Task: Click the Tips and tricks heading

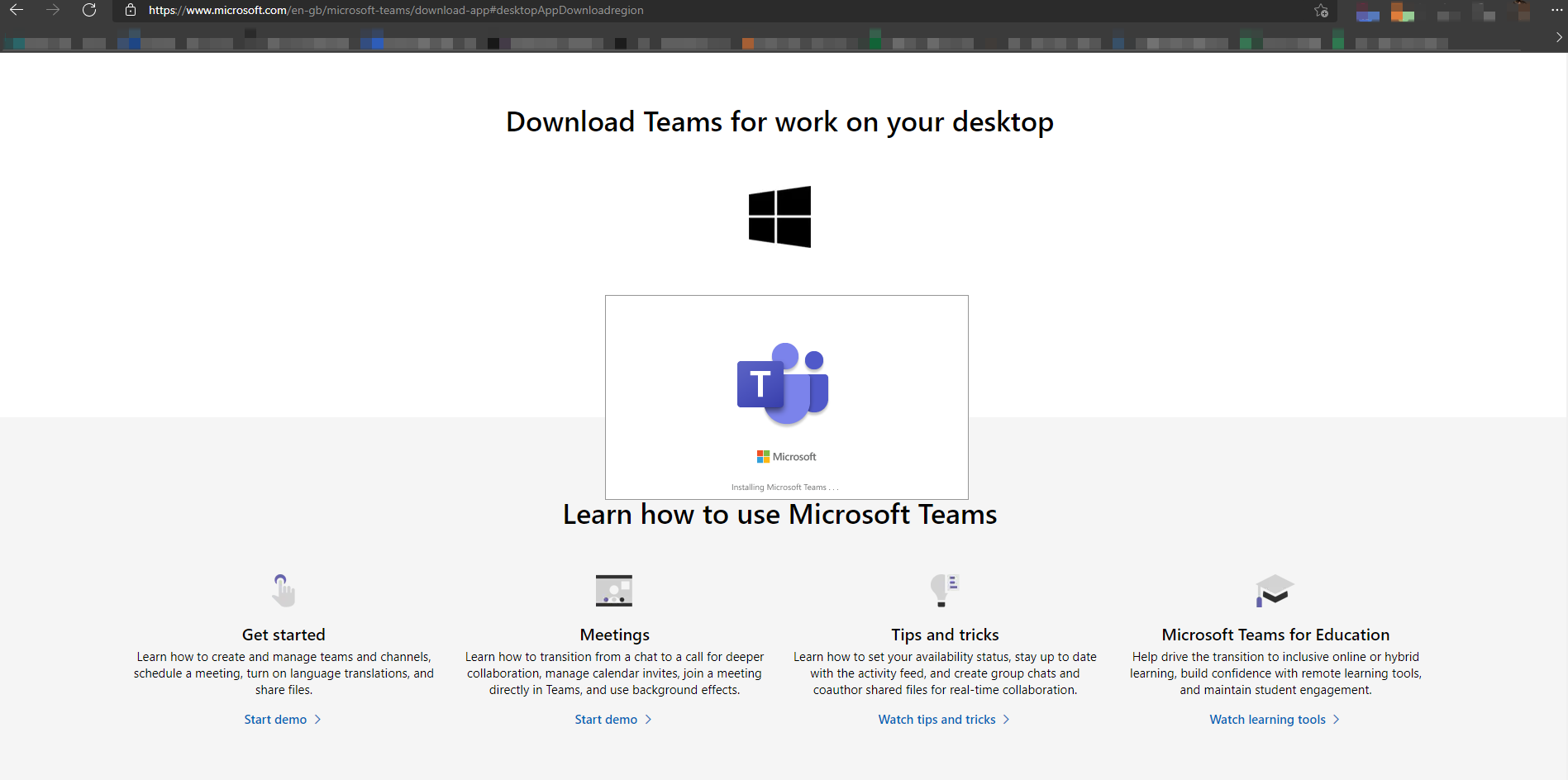Action: point(945,635)
